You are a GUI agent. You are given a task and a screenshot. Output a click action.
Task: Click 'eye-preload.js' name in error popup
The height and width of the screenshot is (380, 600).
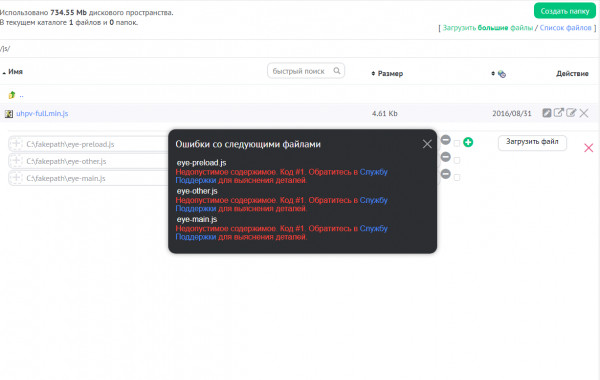(201, 163)
